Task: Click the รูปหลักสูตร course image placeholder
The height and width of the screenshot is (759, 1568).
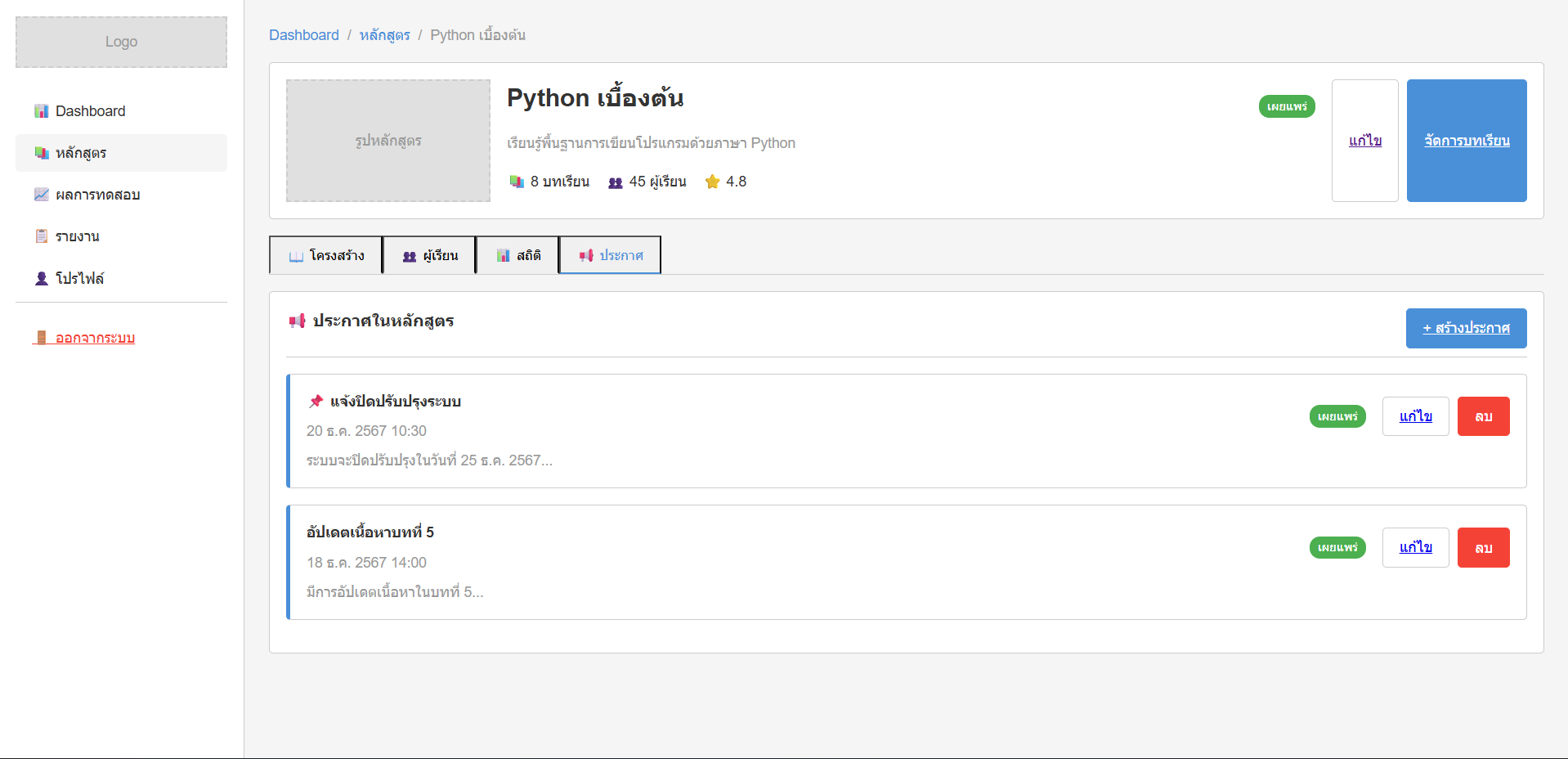Action: coord(388,141)
